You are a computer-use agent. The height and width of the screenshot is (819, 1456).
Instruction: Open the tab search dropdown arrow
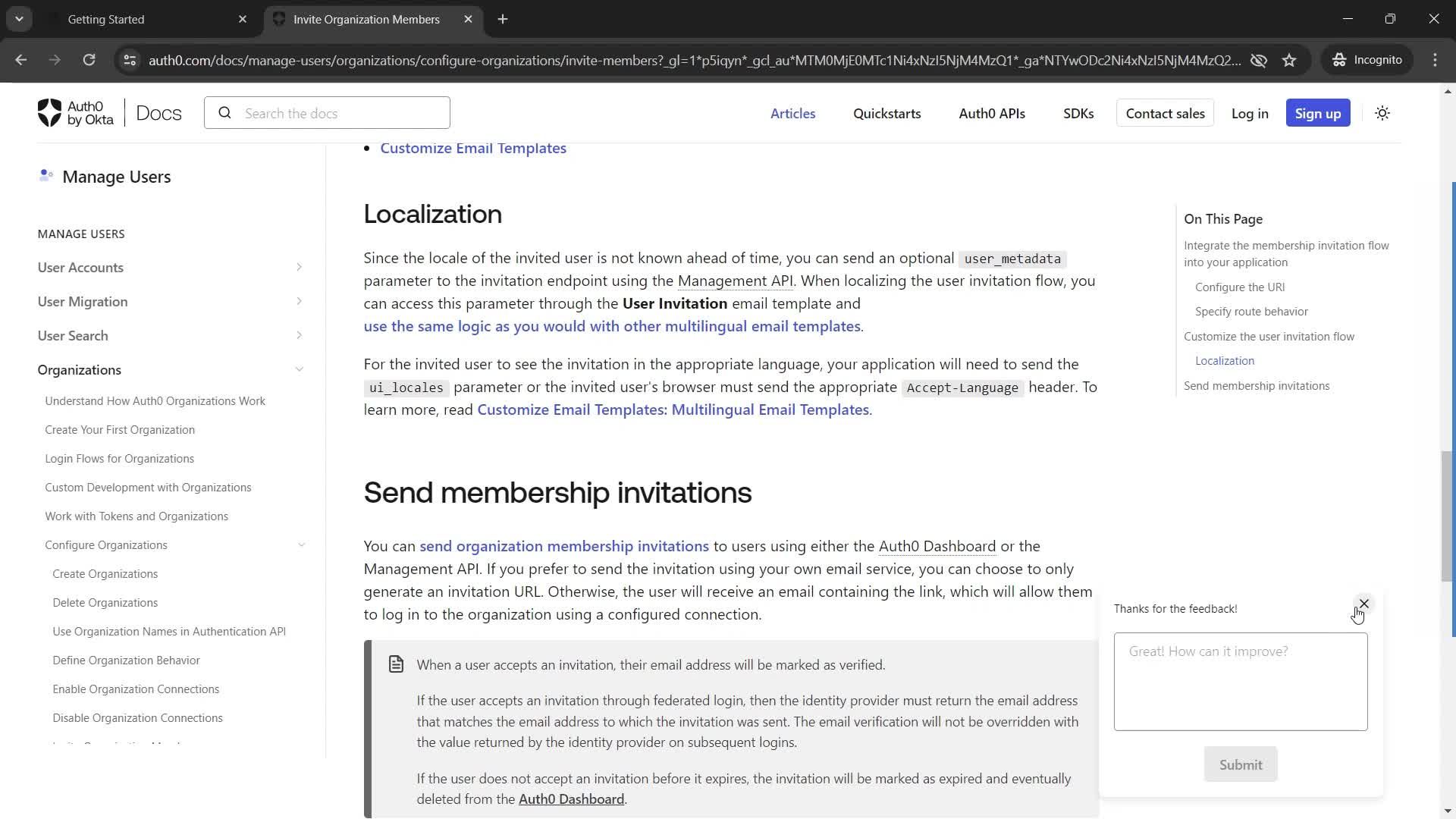(x=19, y=19)
